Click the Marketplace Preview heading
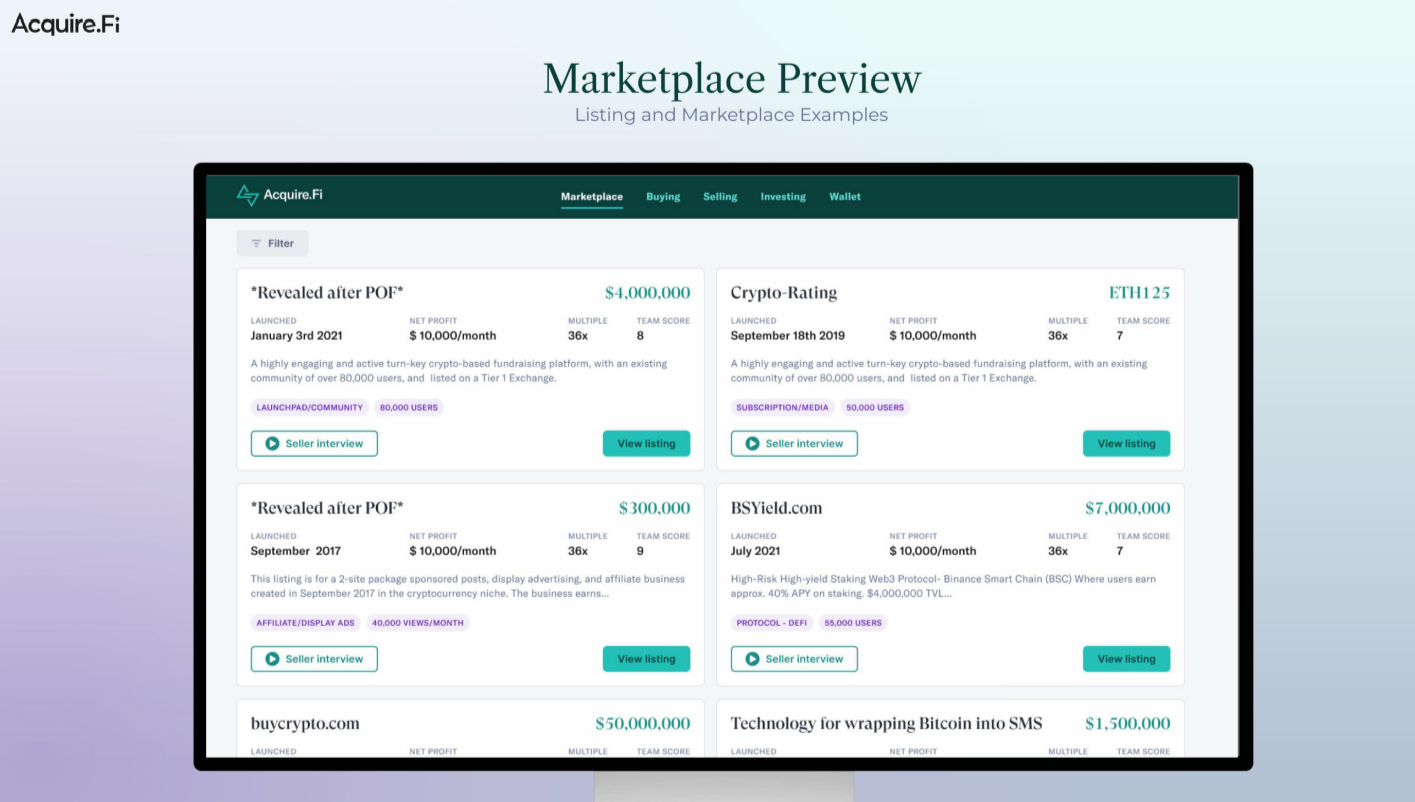 point(732,79)
